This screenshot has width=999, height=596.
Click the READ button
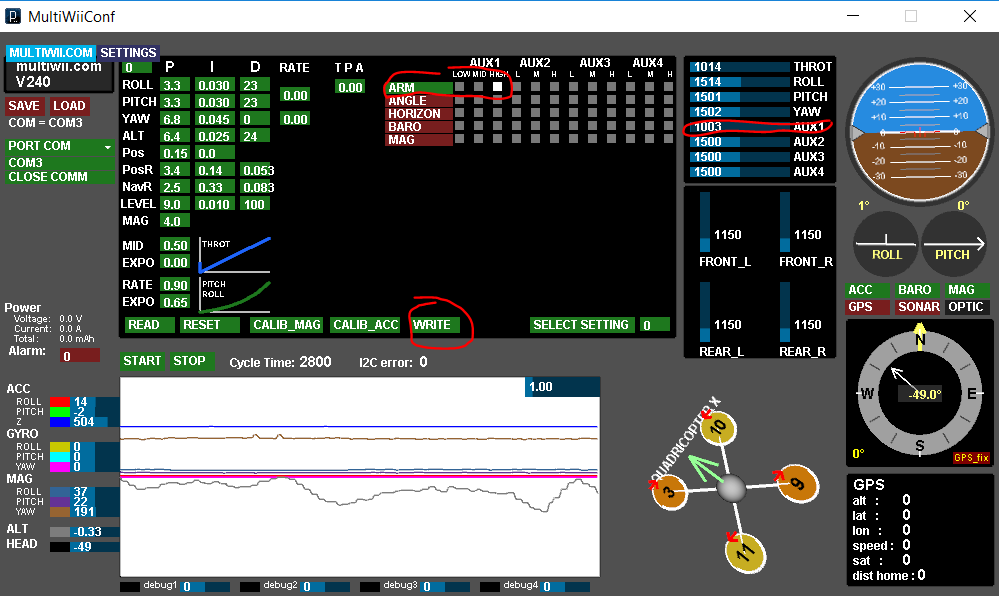[149, 324]
